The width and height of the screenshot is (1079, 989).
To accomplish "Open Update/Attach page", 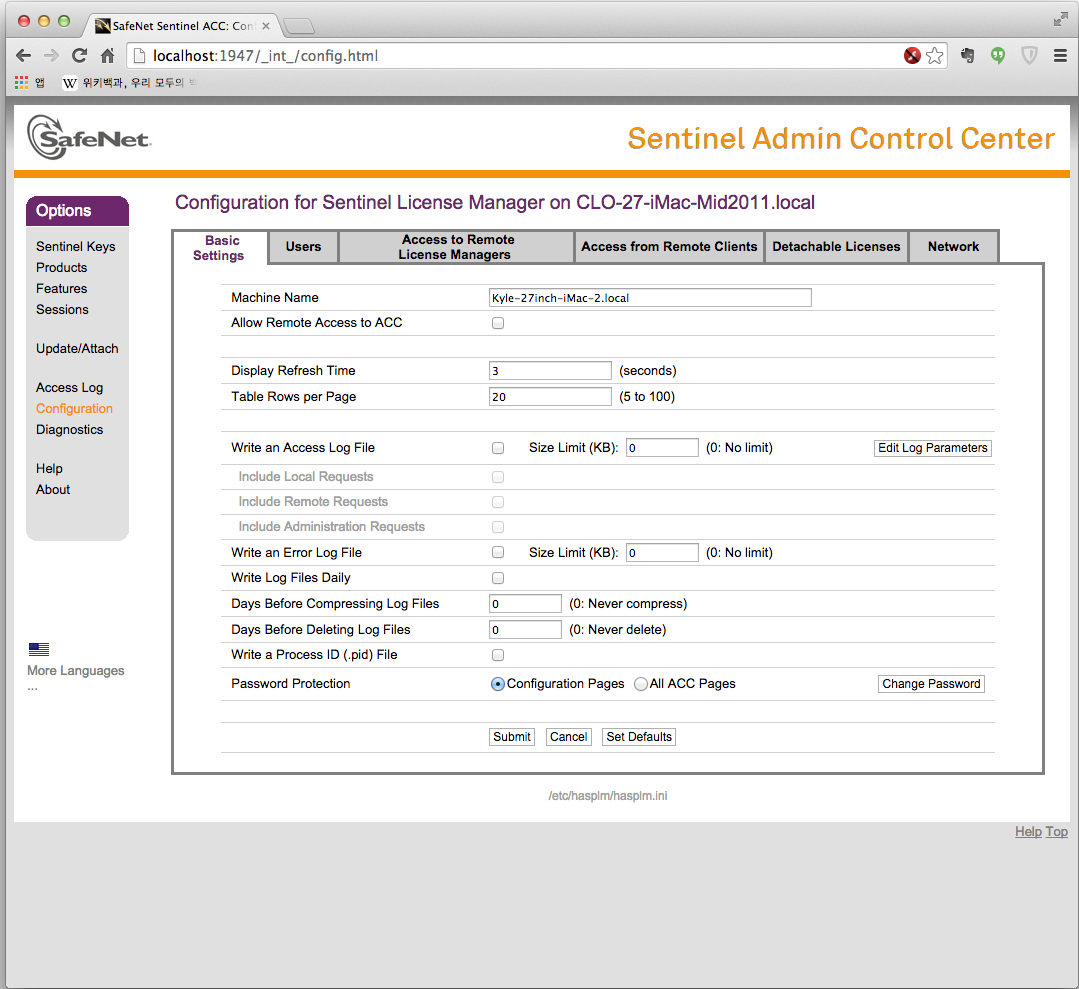I will pyautogui.click(x=77, y=348).
